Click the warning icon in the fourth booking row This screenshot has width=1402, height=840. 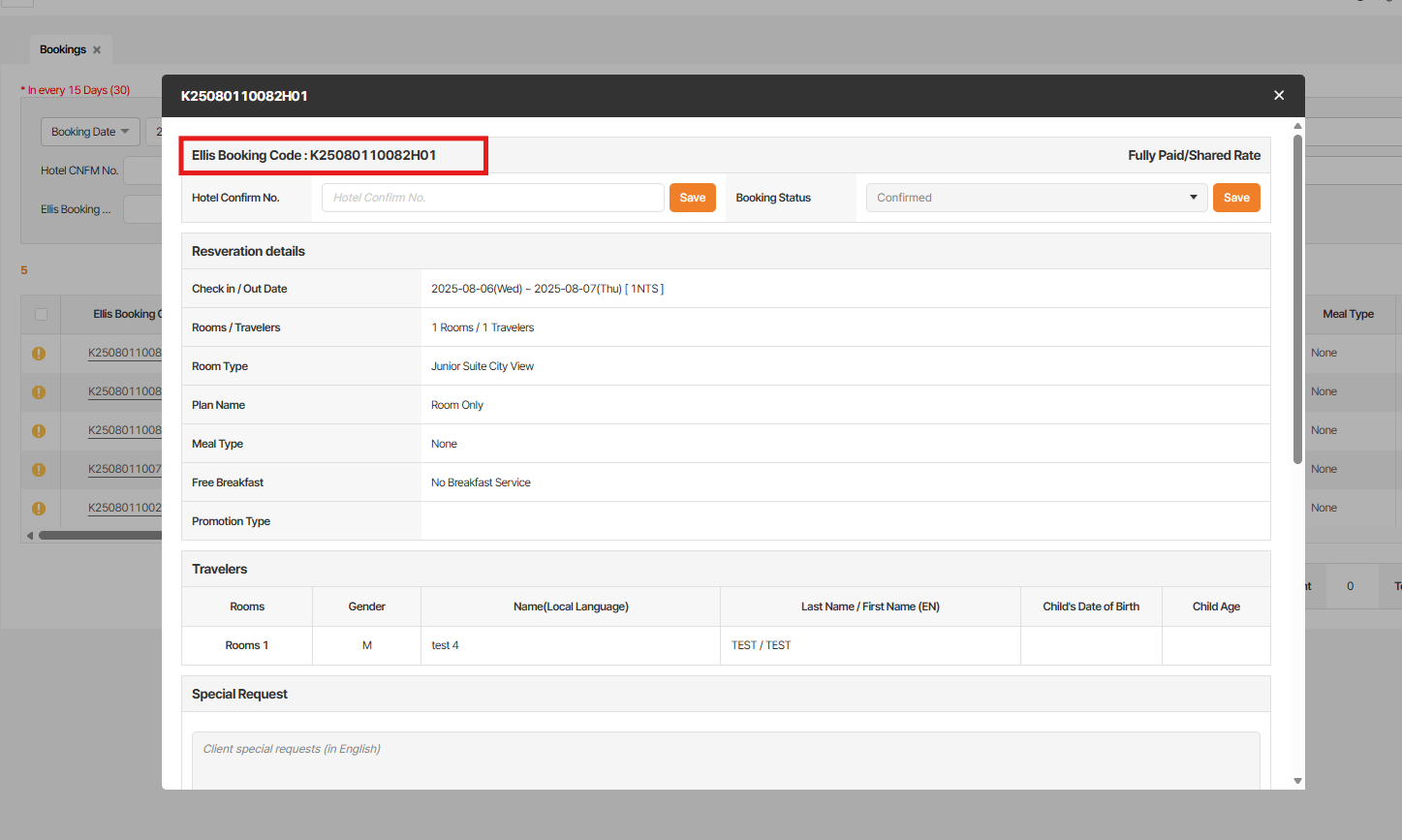pyautogui.click(x=39, y=470)
